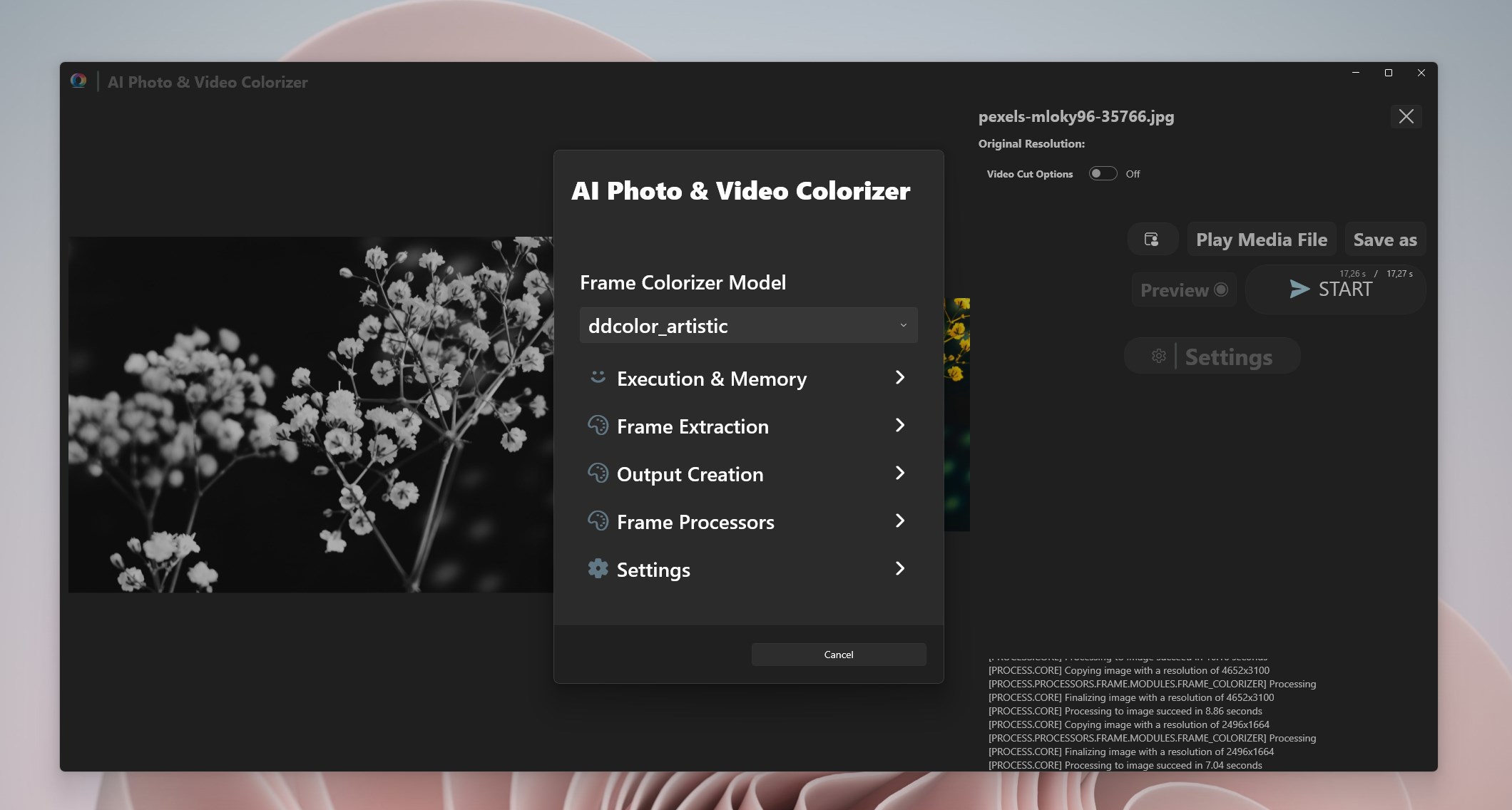
Task: Click the gear icon on the Settings button
Action: pos(1159,356)
